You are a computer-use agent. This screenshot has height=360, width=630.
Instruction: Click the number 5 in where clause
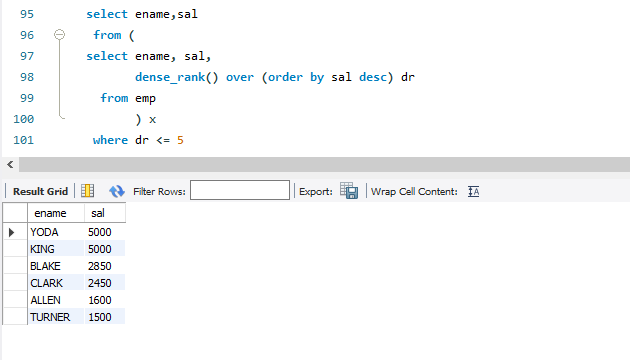pyautogui.click(x=180, y=140)
